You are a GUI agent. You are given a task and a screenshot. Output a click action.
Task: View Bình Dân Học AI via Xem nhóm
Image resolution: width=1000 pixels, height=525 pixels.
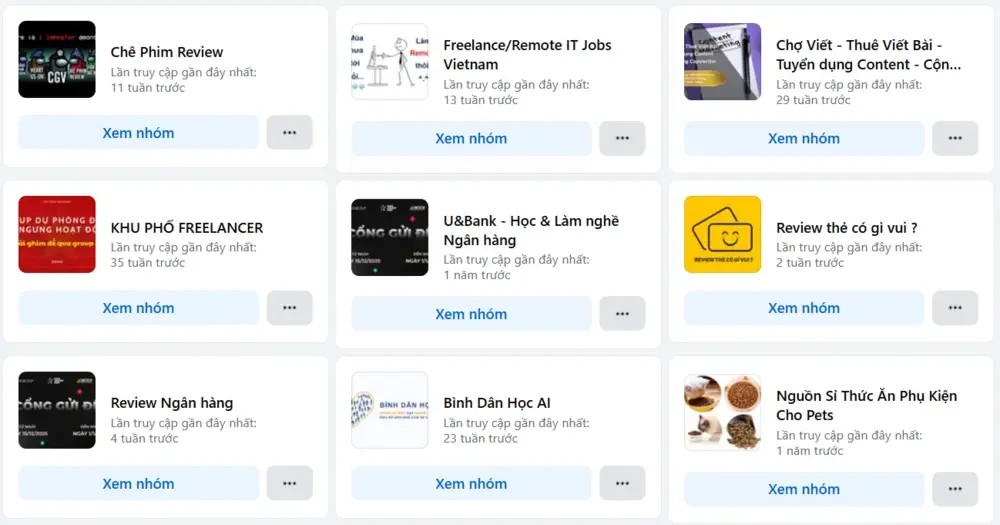[x=471, y=484]
